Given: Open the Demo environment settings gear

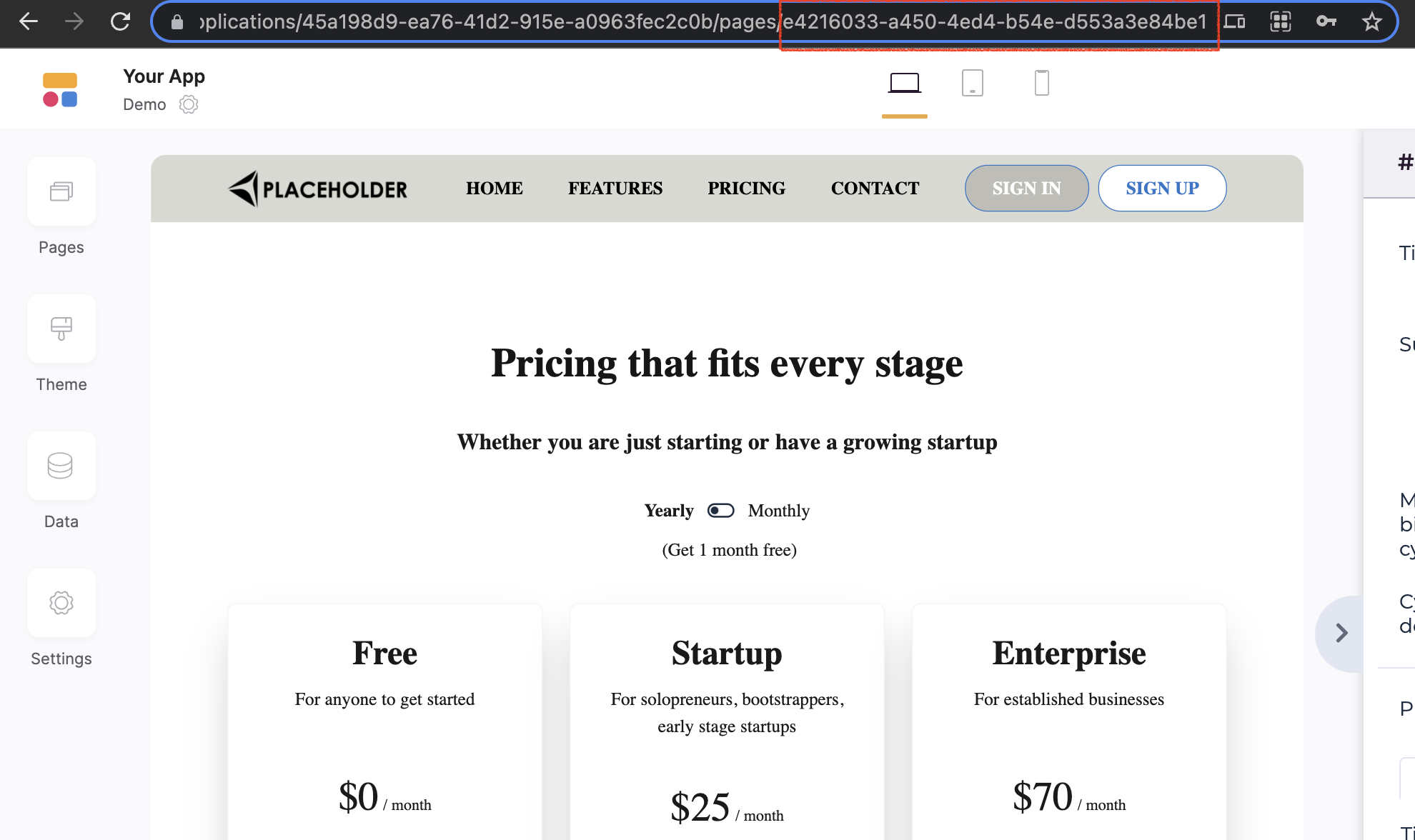Looking at the screenshot, I should [188, 104].
